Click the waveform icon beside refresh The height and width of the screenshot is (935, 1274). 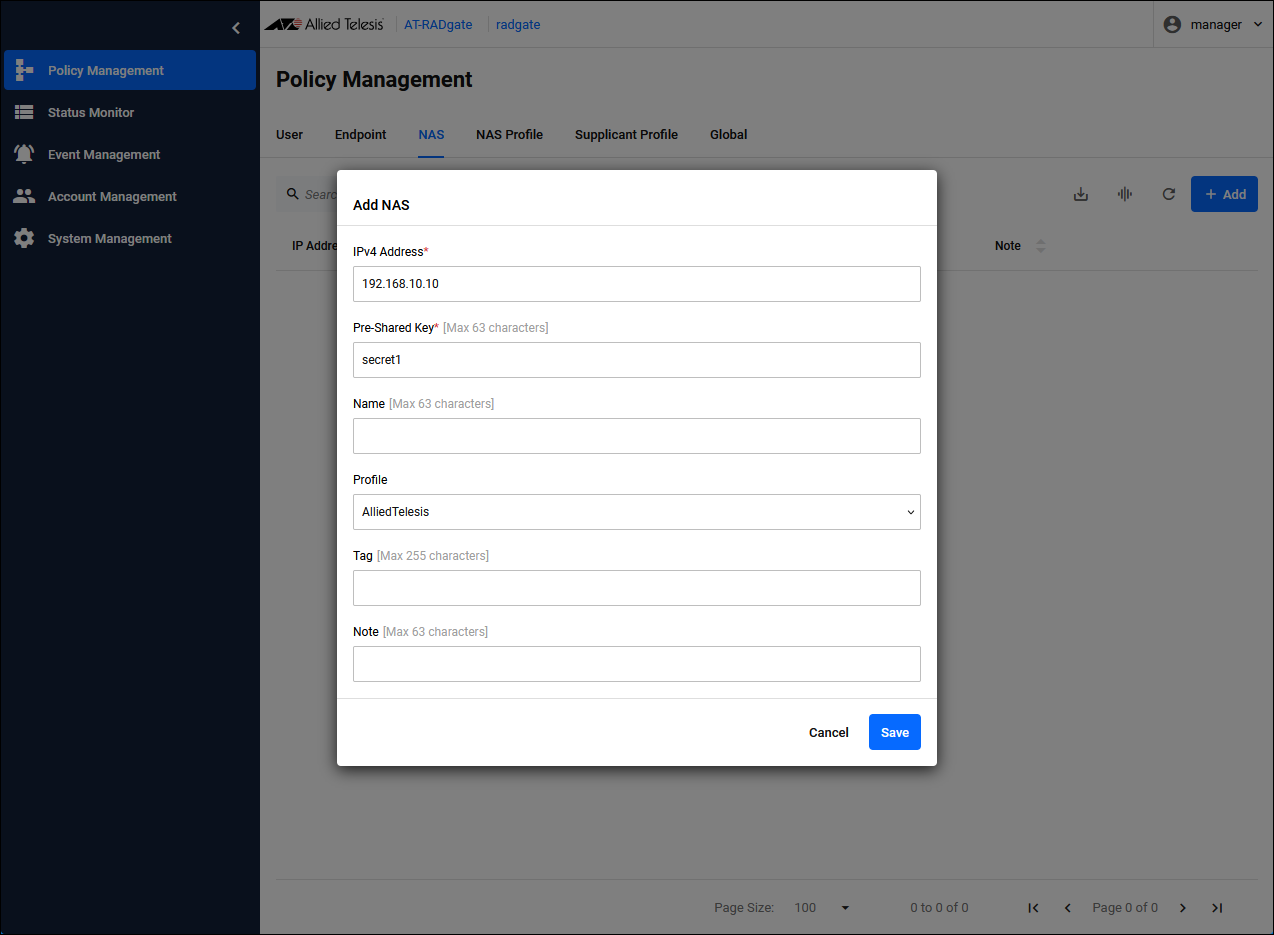pyautogui.click(x=1125, y=194)
